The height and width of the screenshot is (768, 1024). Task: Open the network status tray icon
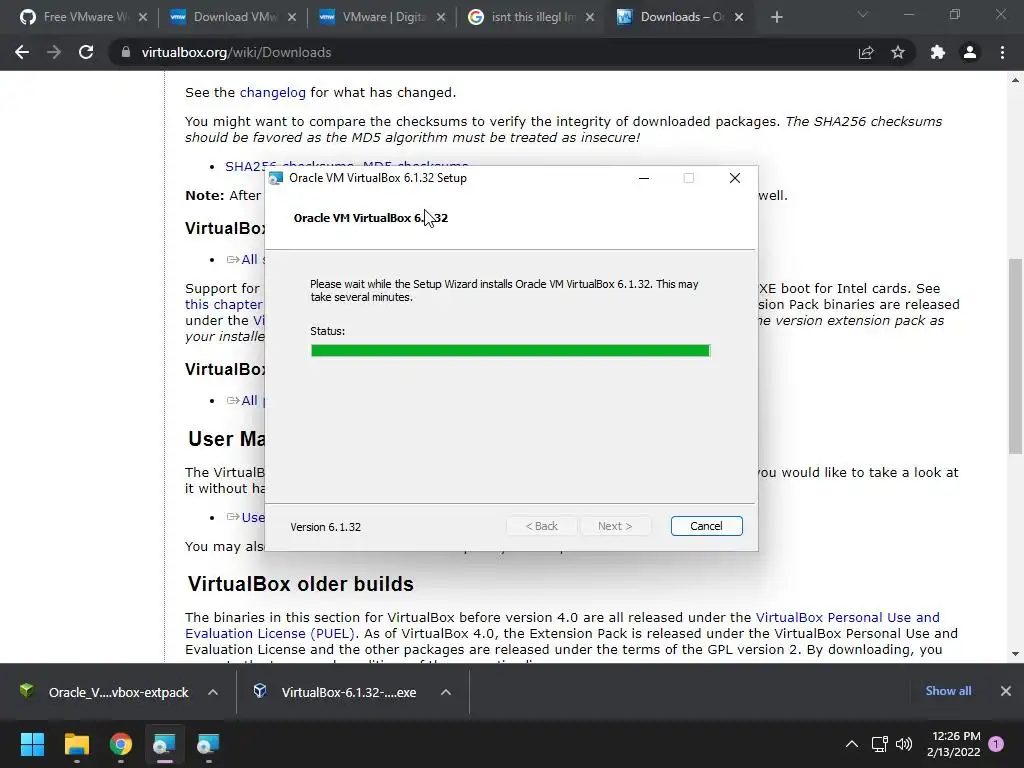(880, 744)
